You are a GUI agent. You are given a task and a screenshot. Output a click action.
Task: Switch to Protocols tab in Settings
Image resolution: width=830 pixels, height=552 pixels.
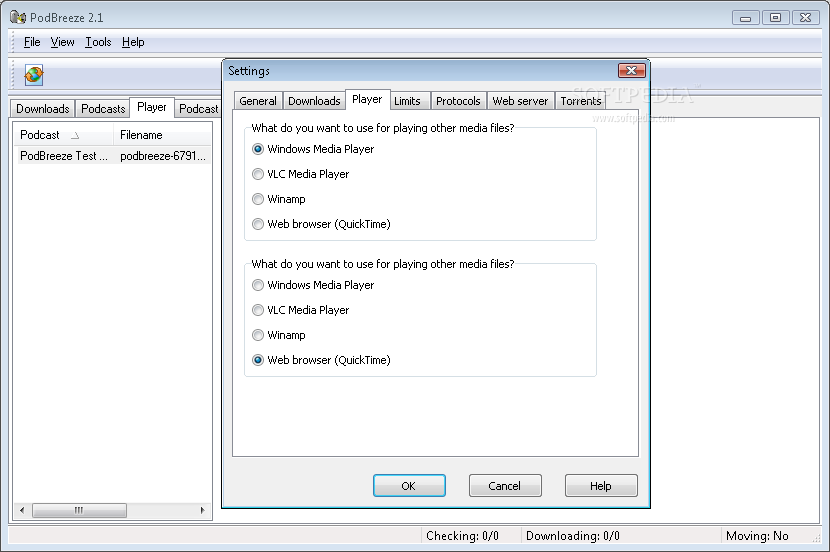[458, 101]
